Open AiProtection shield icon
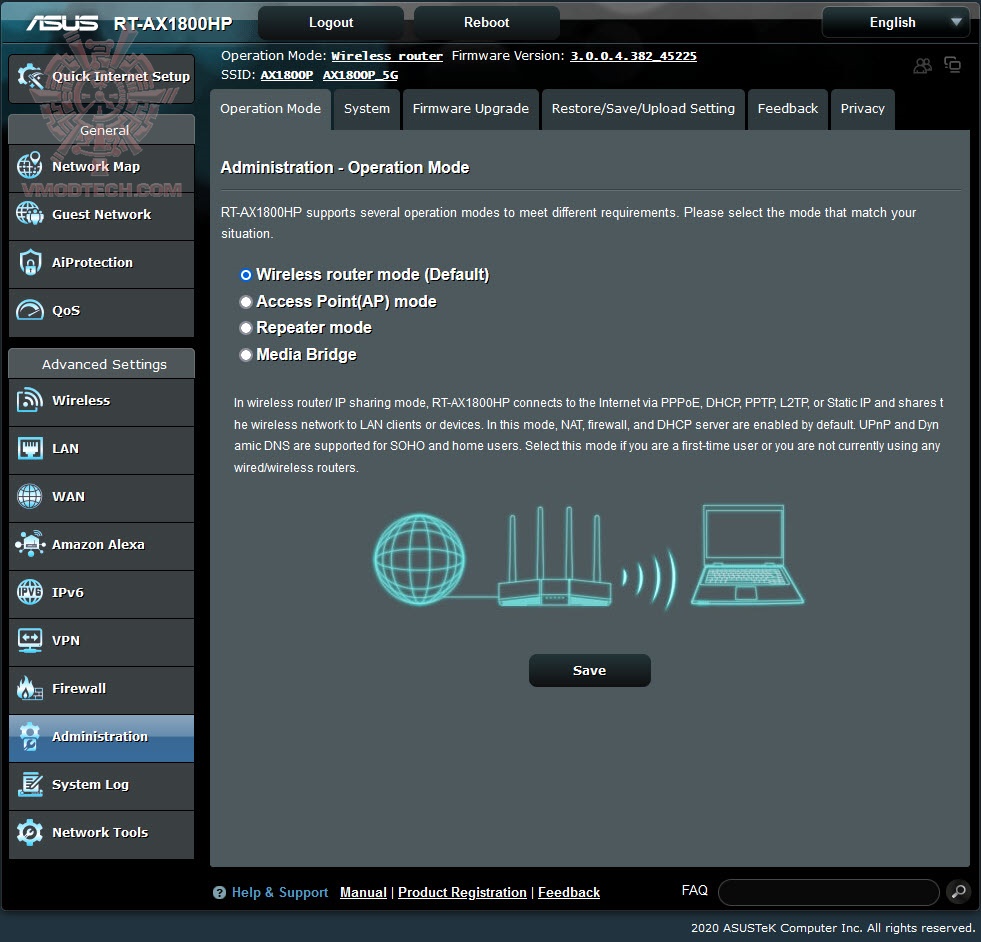Viewport: 981px width, 942px height. (29, 262)
